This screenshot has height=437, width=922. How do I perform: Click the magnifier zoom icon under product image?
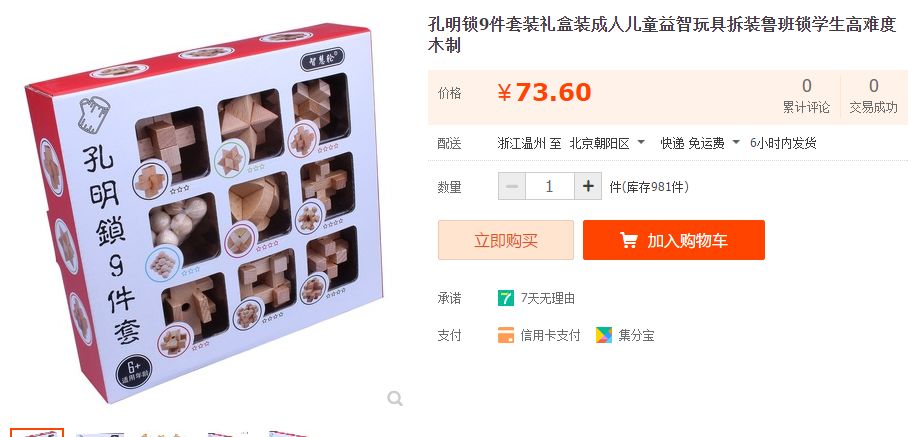[395, 399]
